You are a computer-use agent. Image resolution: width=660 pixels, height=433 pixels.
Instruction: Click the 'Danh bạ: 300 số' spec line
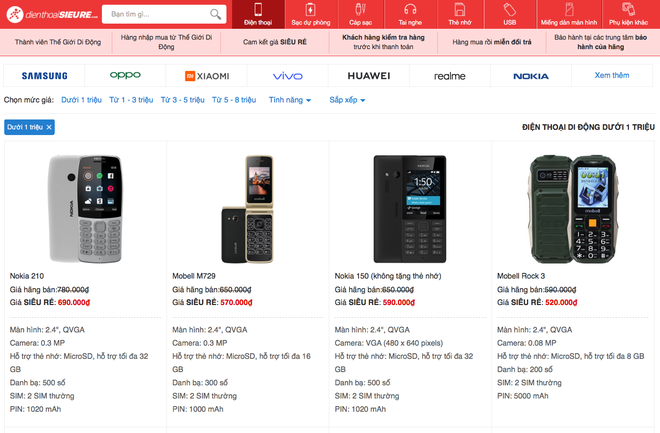click(200, 383)
